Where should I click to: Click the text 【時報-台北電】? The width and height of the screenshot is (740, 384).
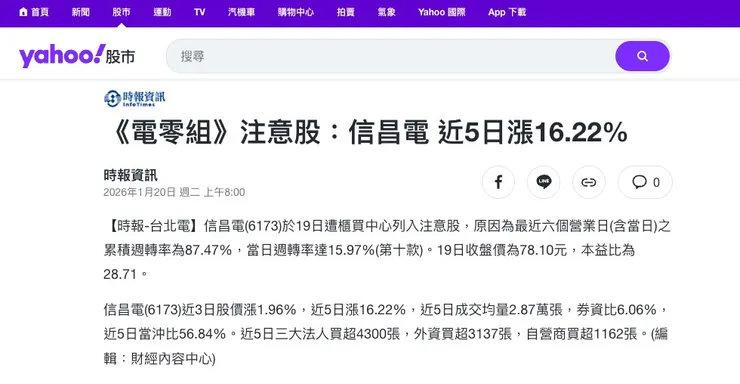(x=153, y=226)
